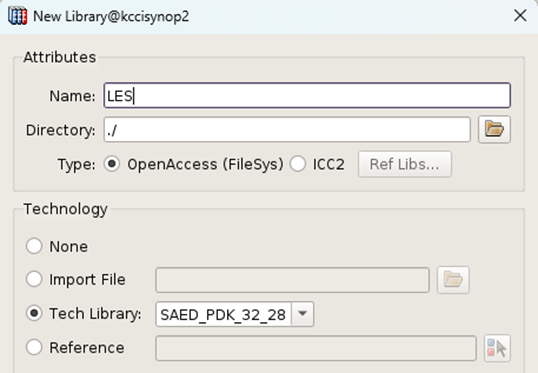The width and height of the screenshot is (538, 373).
Task: Browse for directory with folder icon
Action: pyautogui.click(x=494, y=129)
